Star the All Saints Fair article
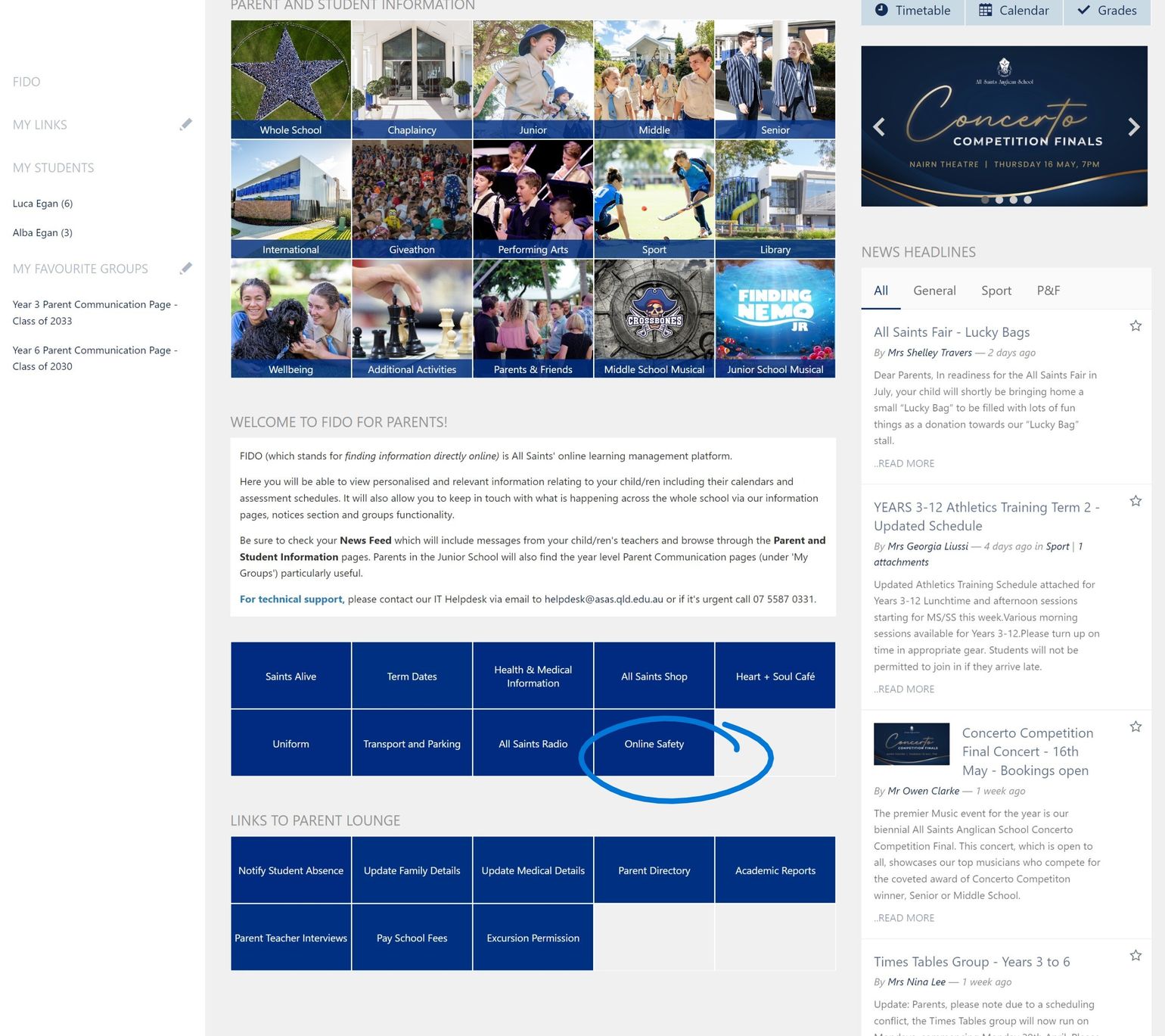This screenshot has height=1036, width=1165. point(1135,326)
